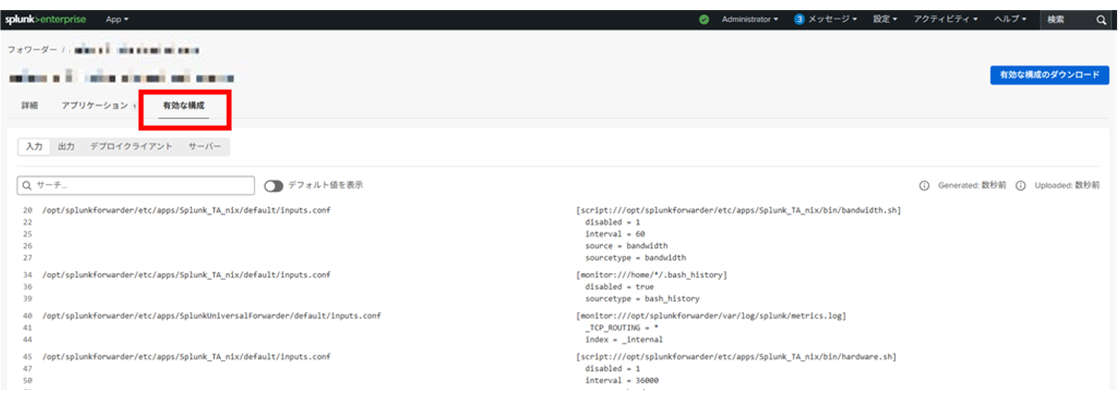This screenshot has height=400, width=1119.
Task: Click the magnifier icon in top search box
Action: [1101, 19]
